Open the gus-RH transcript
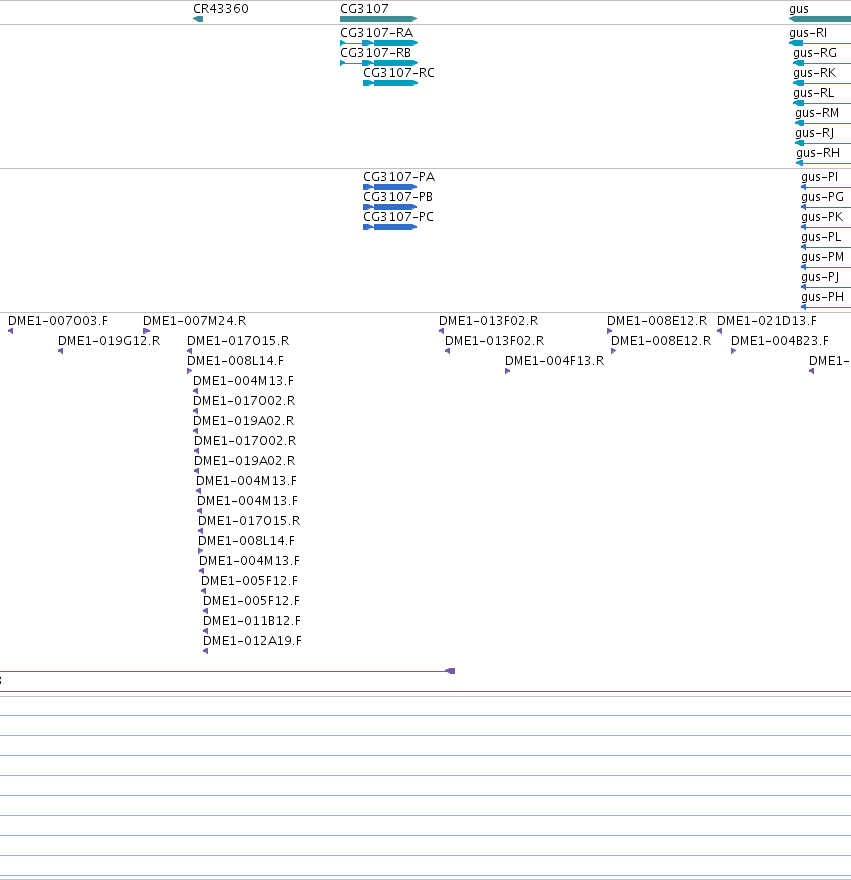 tap(823, 163)
